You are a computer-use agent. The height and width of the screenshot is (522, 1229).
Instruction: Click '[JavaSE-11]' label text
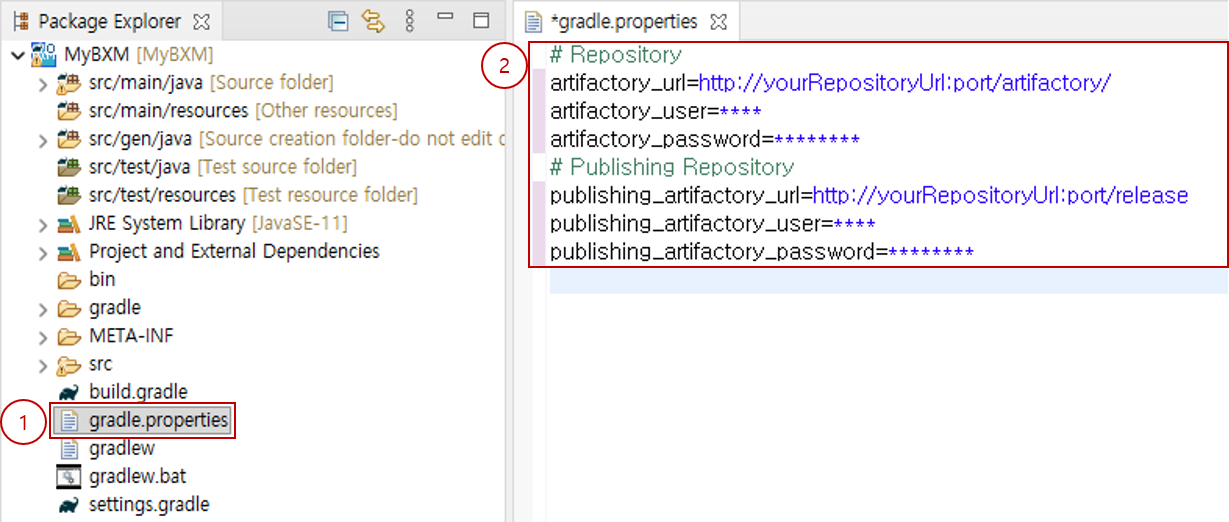click(299, 223)
